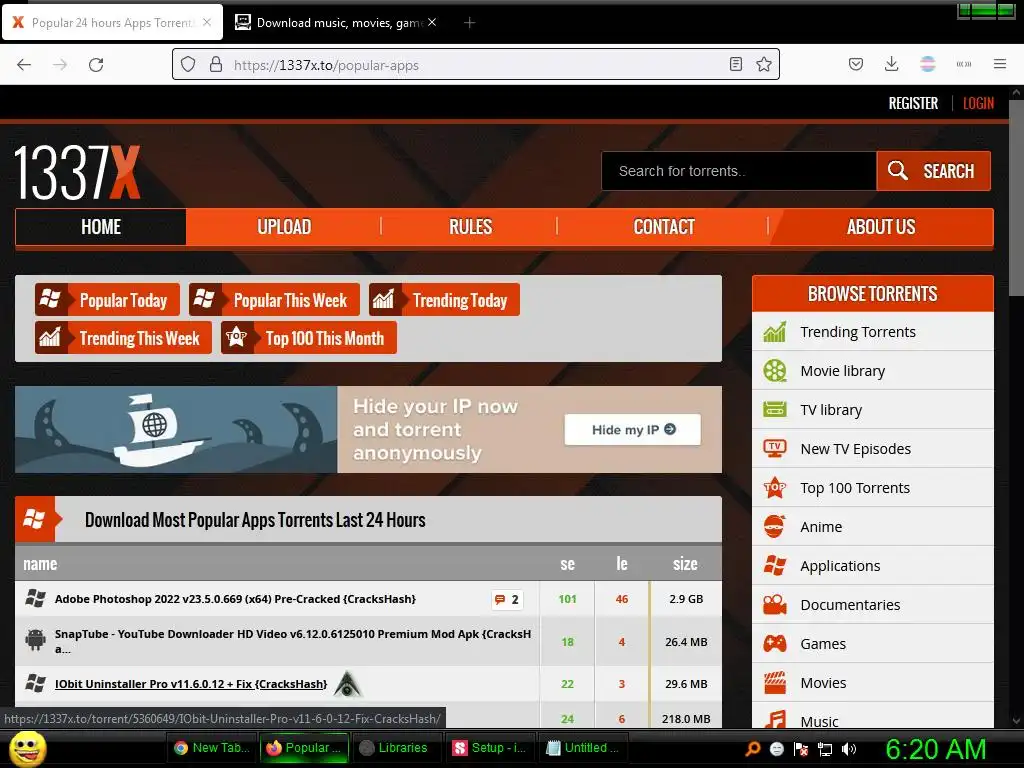Click the Trending Torrents chart icon
The width and height of the screenshot is (1024, 768).
(x=775, y=332)
